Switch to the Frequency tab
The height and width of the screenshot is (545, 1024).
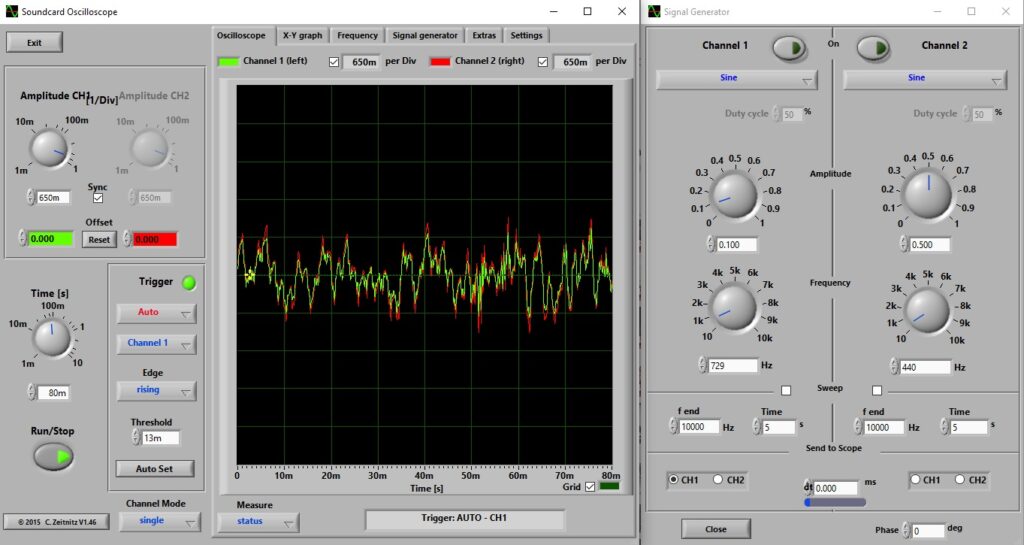point(357,35)
